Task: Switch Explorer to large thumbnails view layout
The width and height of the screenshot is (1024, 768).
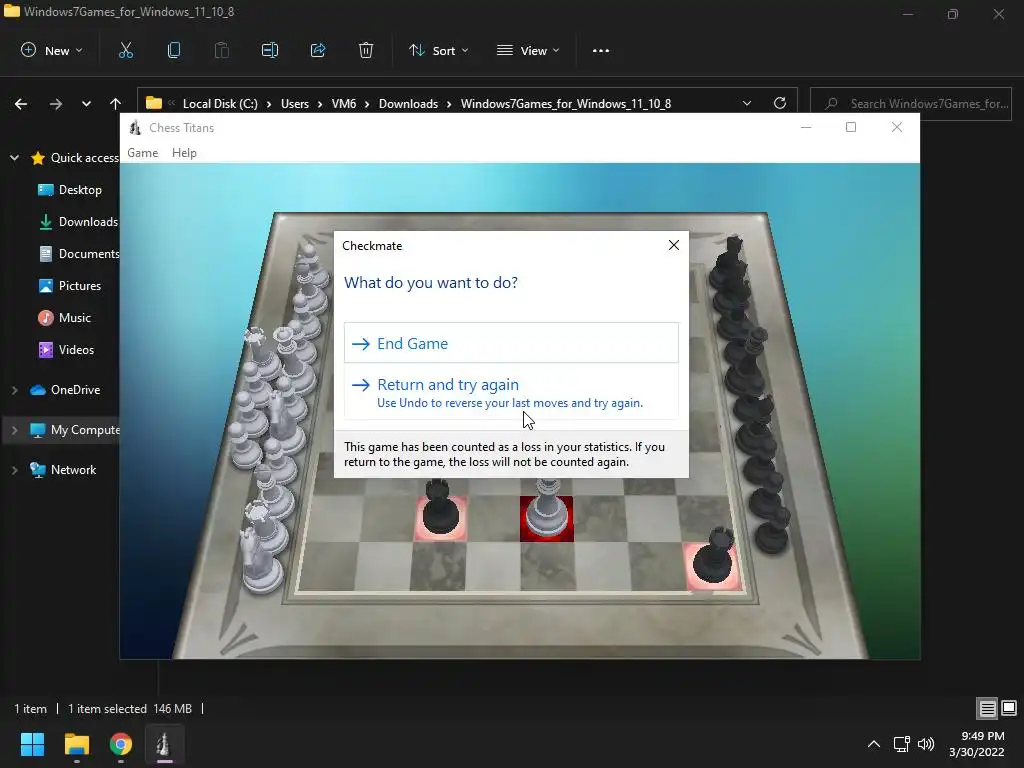Action: click(1009, 708)
